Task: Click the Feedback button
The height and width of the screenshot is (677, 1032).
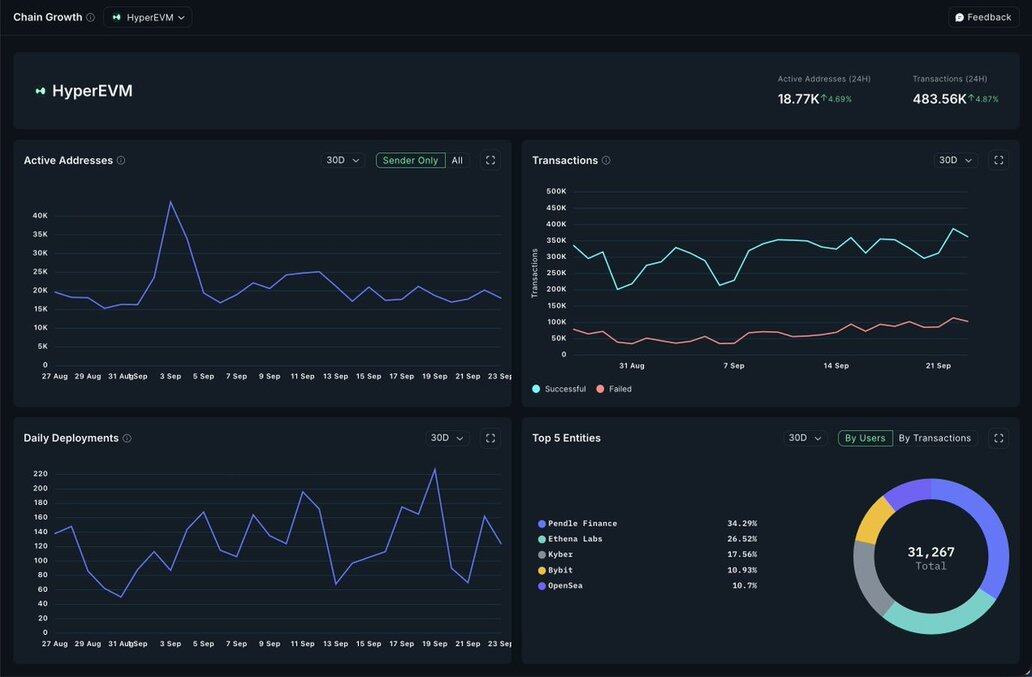Action: (983, 18)
